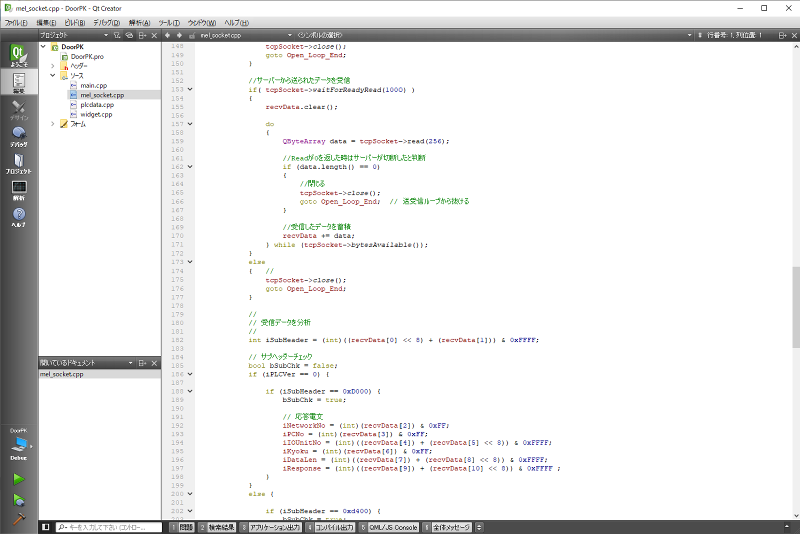This screenshot has width=800, height=534.
Task: Click the filter tree icon in project panel
Action: (x=115, y=35)
